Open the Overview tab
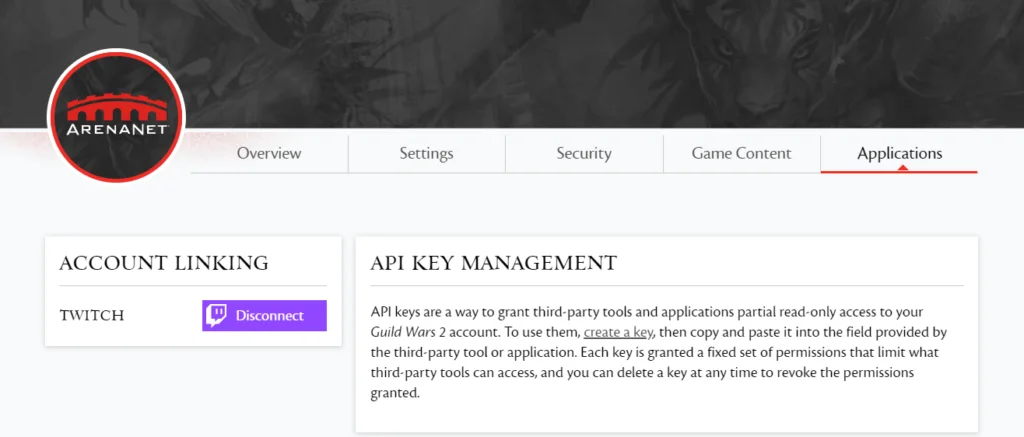This screenshot has height=437, width=1024. point(269,154)
